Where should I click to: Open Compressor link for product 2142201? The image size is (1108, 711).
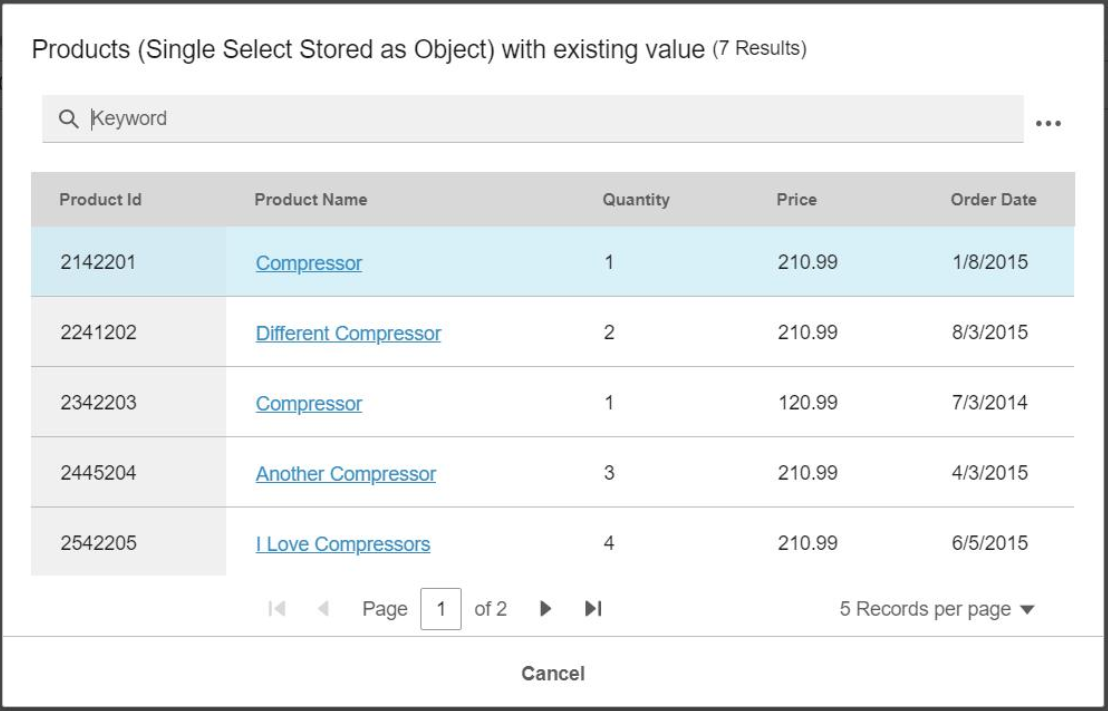coord(309,264)
